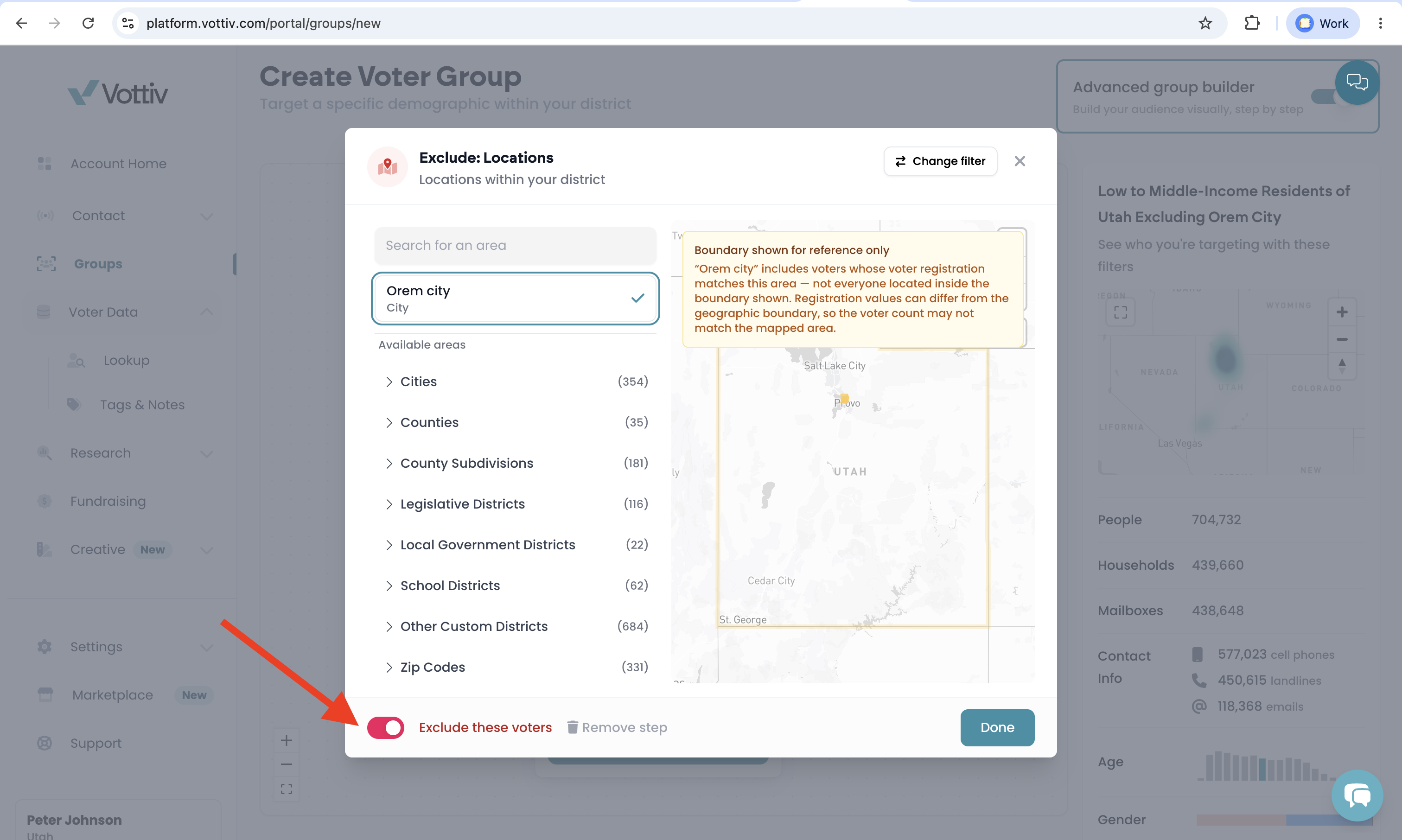Open the Fundraising section
Viewport: 1402px width, 840px height.
108,501
